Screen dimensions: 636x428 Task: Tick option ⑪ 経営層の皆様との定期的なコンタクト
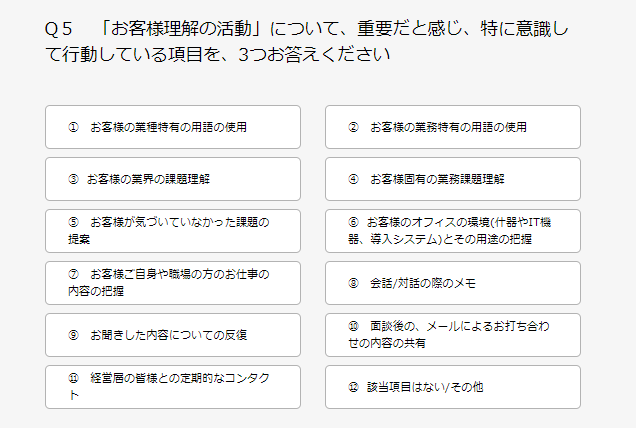pyautogui.click(x=173, y=387)
